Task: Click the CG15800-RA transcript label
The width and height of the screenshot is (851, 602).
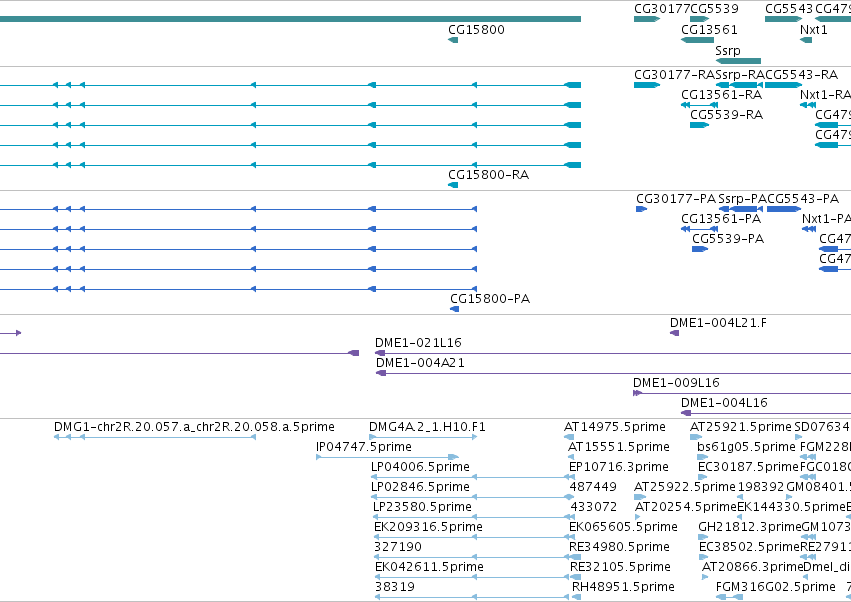Action: [x=488, y=175]
